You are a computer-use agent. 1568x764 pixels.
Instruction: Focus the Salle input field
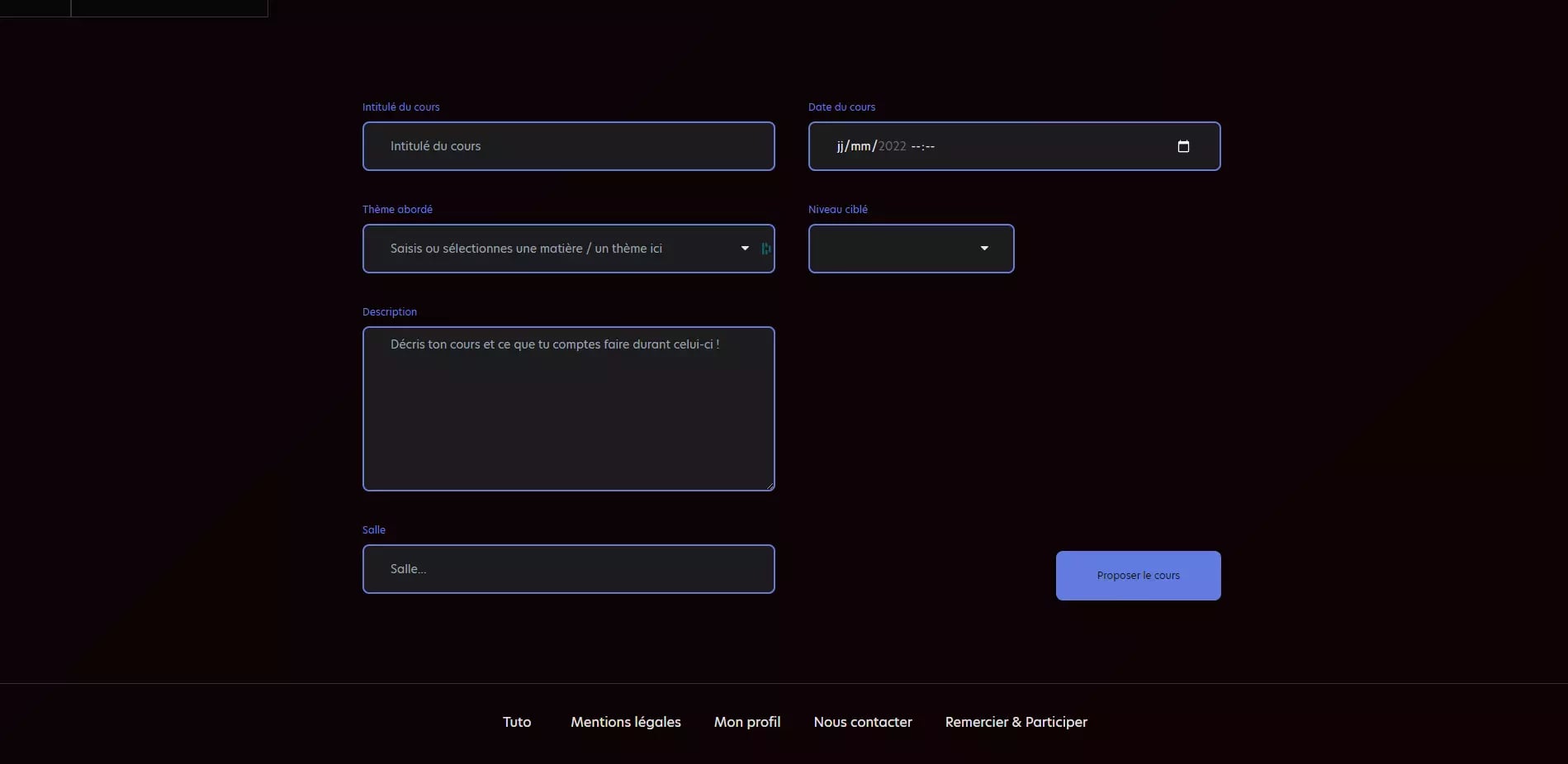(568, 569)
